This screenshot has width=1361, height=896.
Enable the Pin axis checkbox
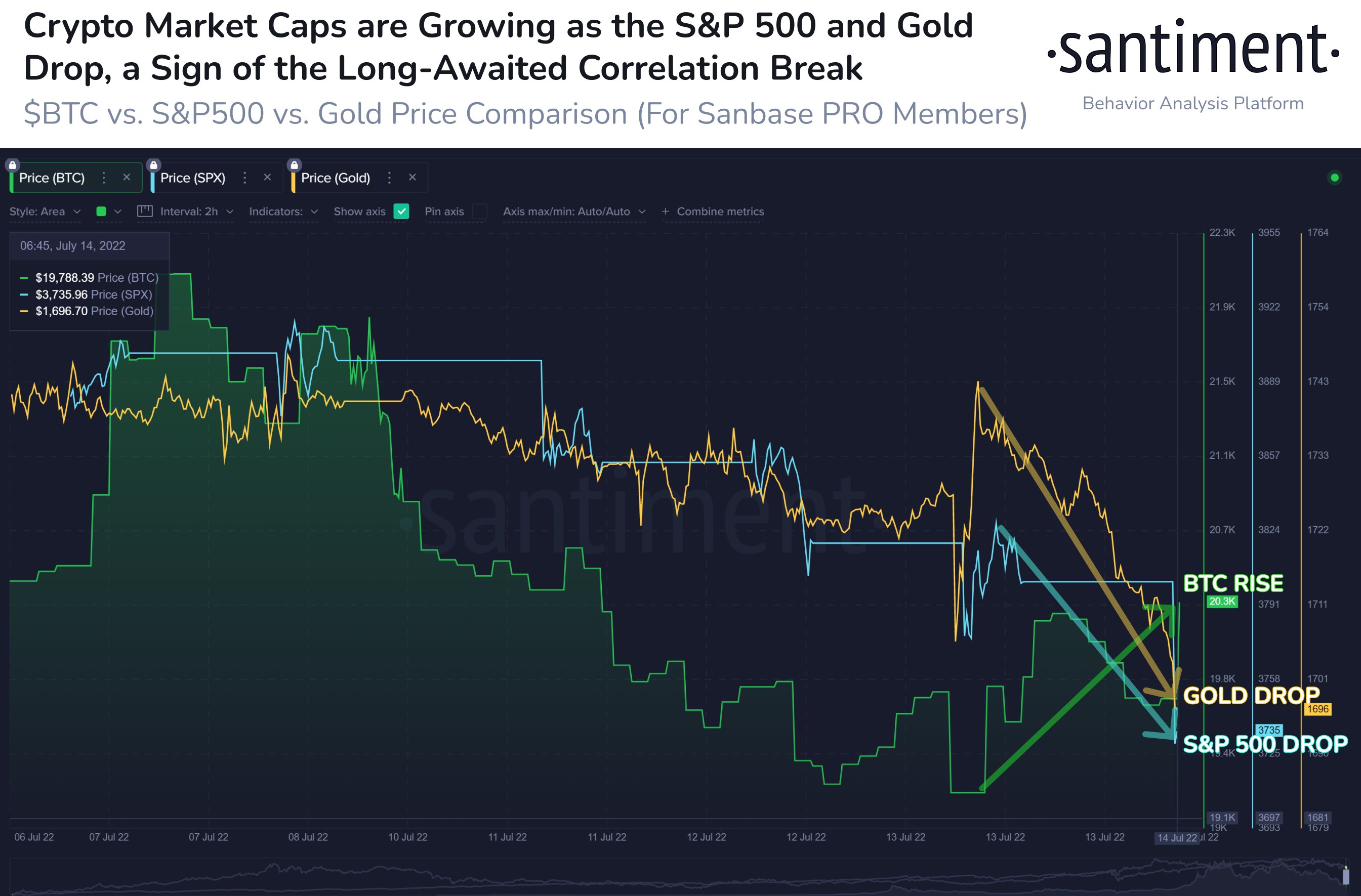click(x=480, y=211)
